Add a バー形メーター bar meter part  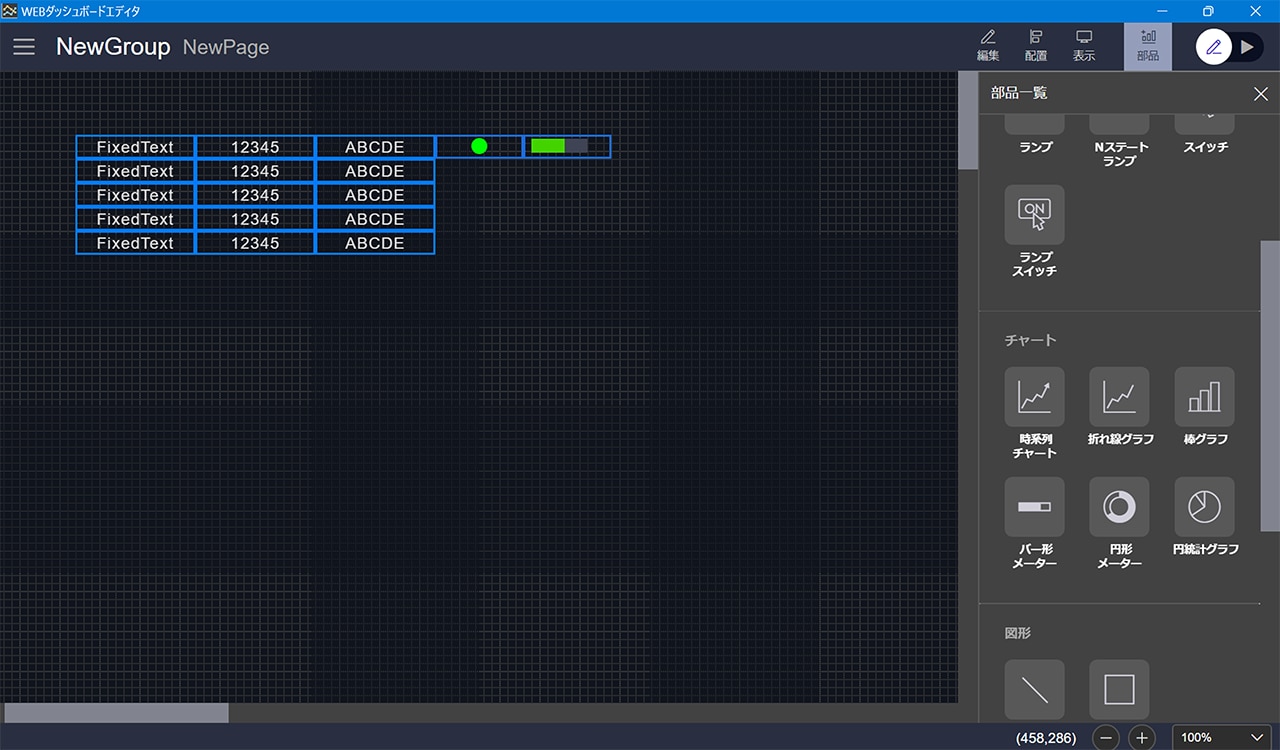point(1034,507)
